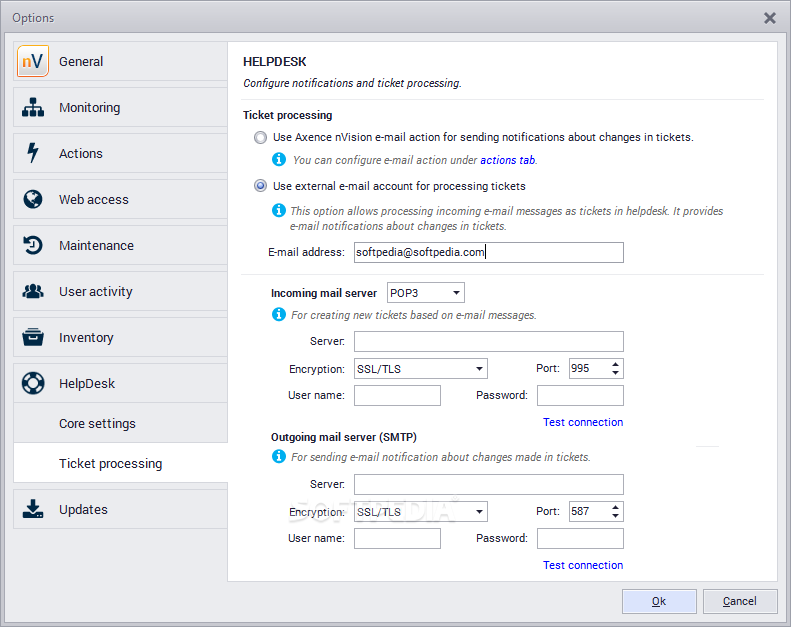Decrease SMTP port 587 with down arrow
Image resolution: width=791 pixels, height=627 pixels.
615,516
